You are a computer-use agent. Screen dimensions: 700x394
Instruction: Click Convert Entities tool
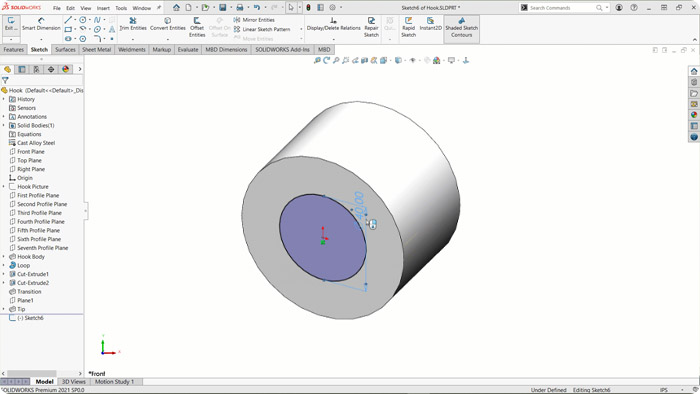point(167,24)
